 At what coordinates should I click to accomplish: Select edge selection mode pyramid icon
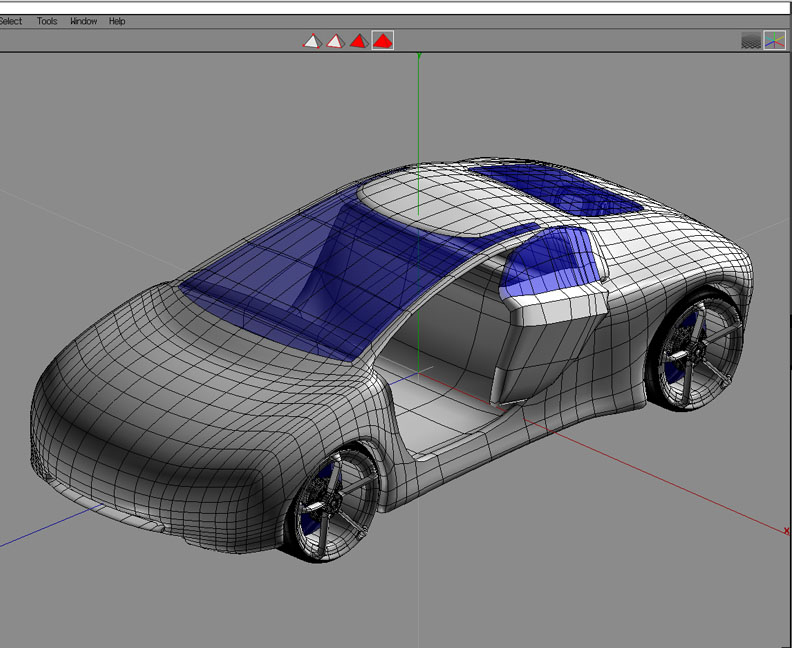(335, 41)
